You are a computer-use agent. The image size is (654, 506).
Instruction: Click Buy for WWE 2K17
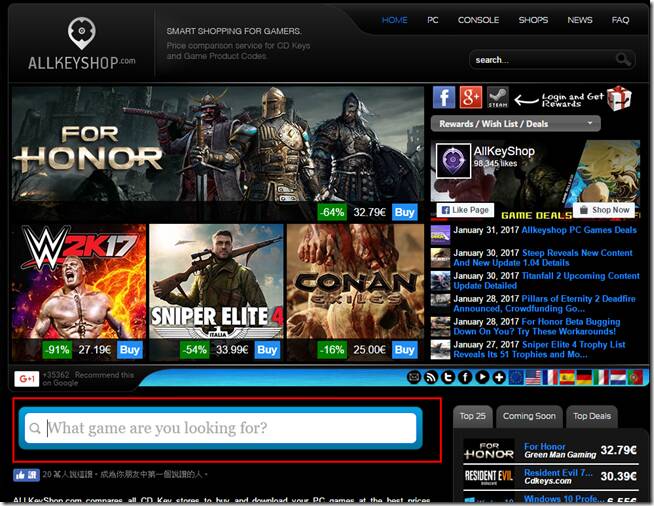click(130, 350)
